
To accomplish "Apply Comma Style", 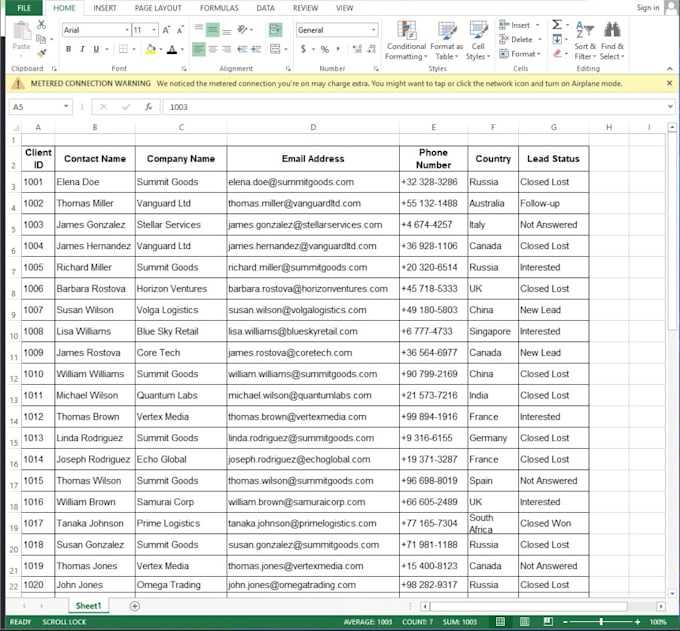I will tap(338, 49).
